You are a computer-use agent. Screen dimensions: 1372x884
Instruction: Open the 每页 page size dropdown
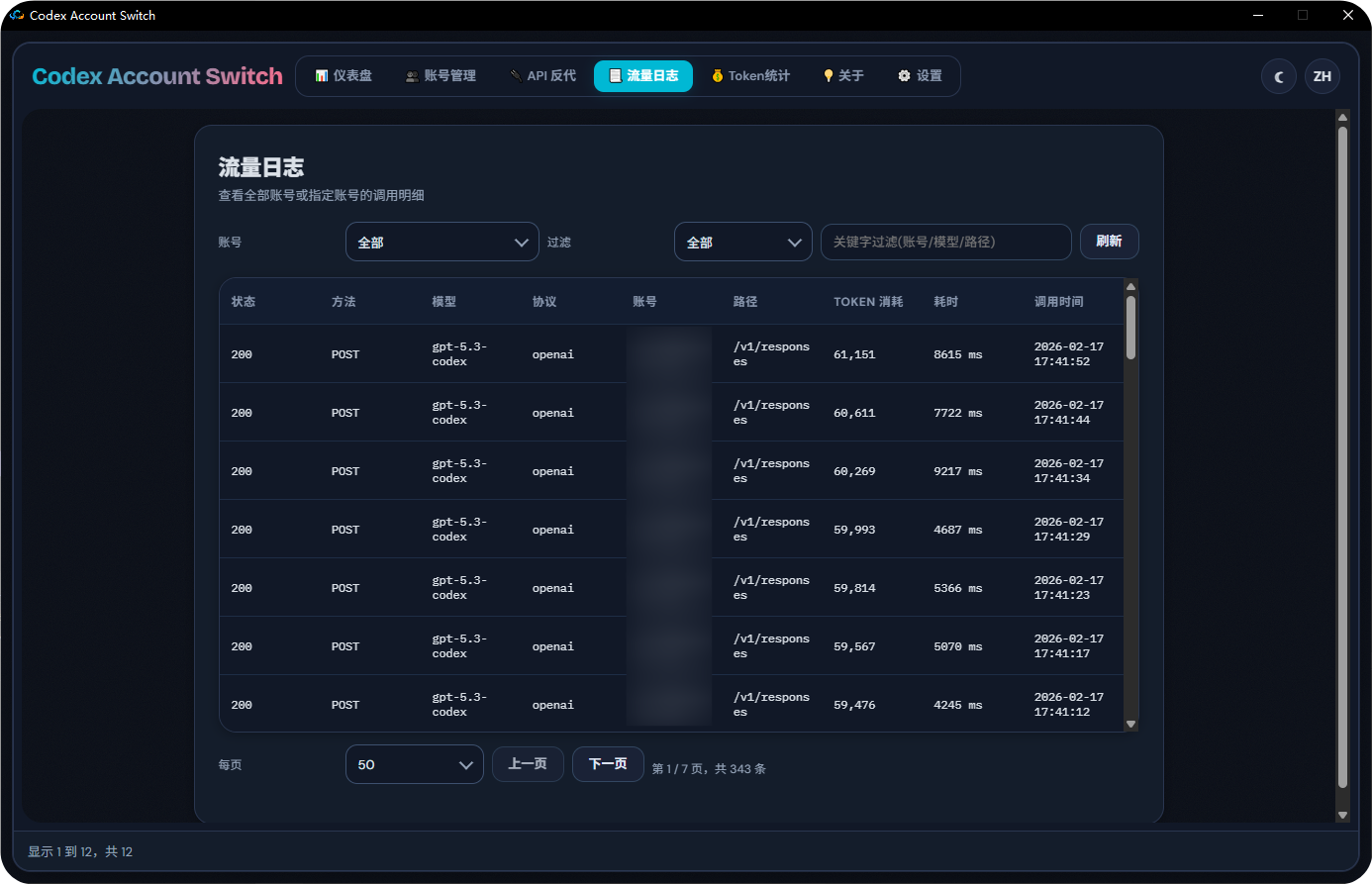[415, 764]
